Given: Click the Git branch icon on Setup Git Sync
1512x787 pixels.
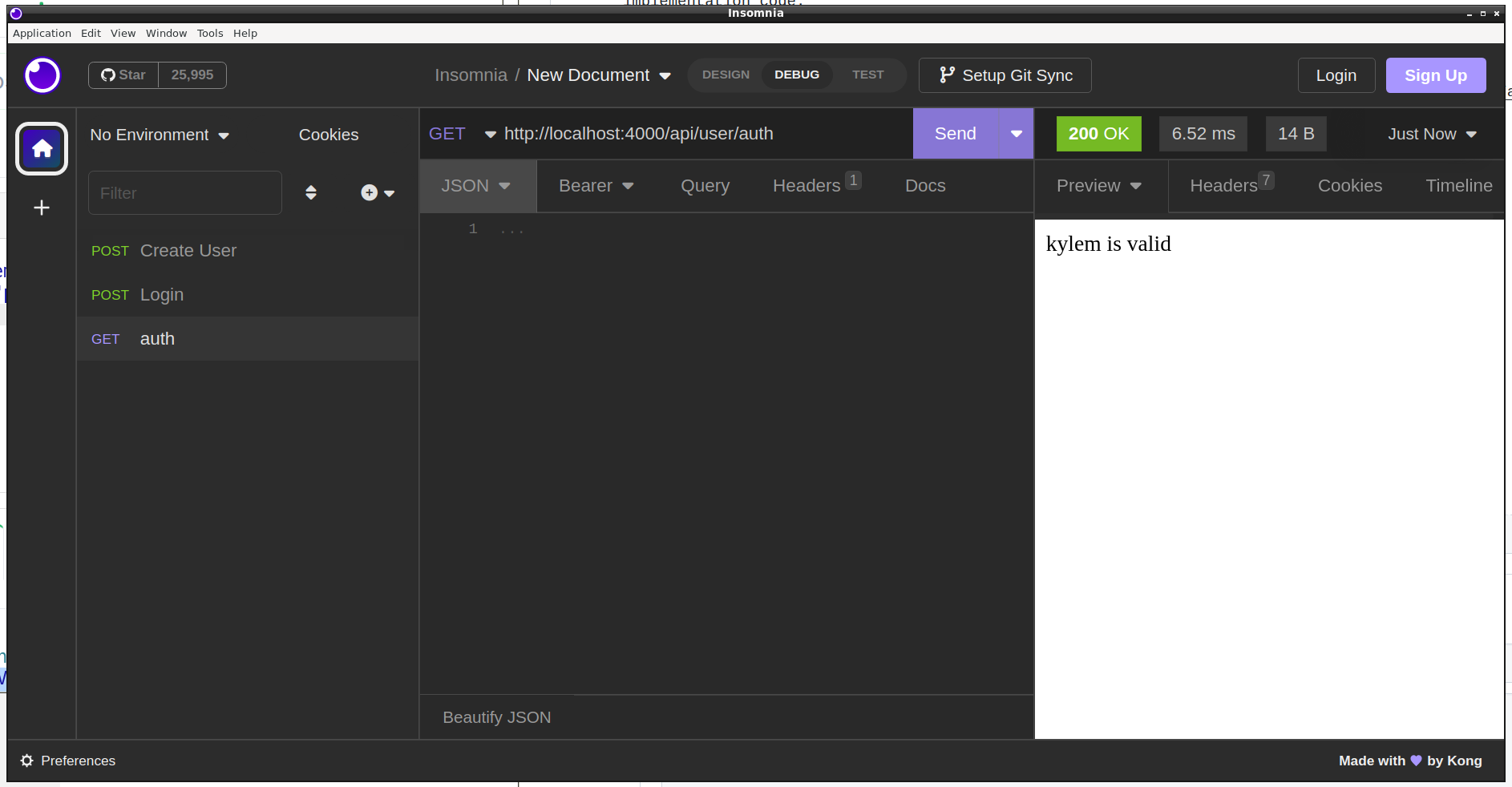Looking at the screenshot, I should pyautogui.click(x=947, y=75).
